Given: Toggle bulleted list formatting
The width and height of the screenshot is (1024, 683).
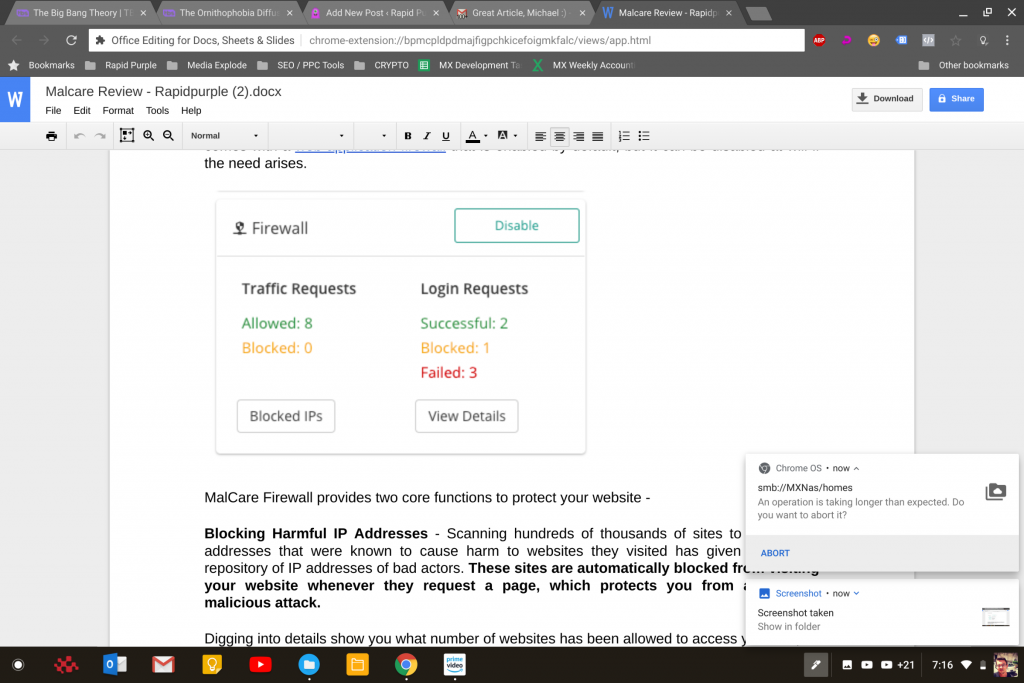Looking at the screenshot, I should pyautogui.click(x=644, y=136).
